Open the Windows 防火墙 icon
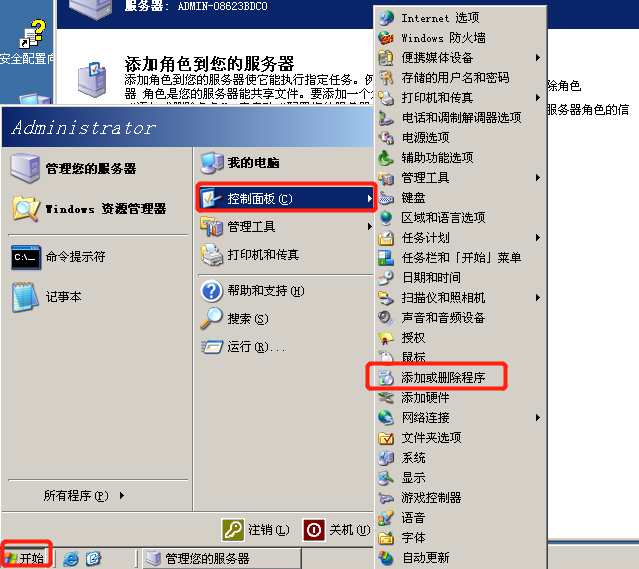 (x=386, y=38)
